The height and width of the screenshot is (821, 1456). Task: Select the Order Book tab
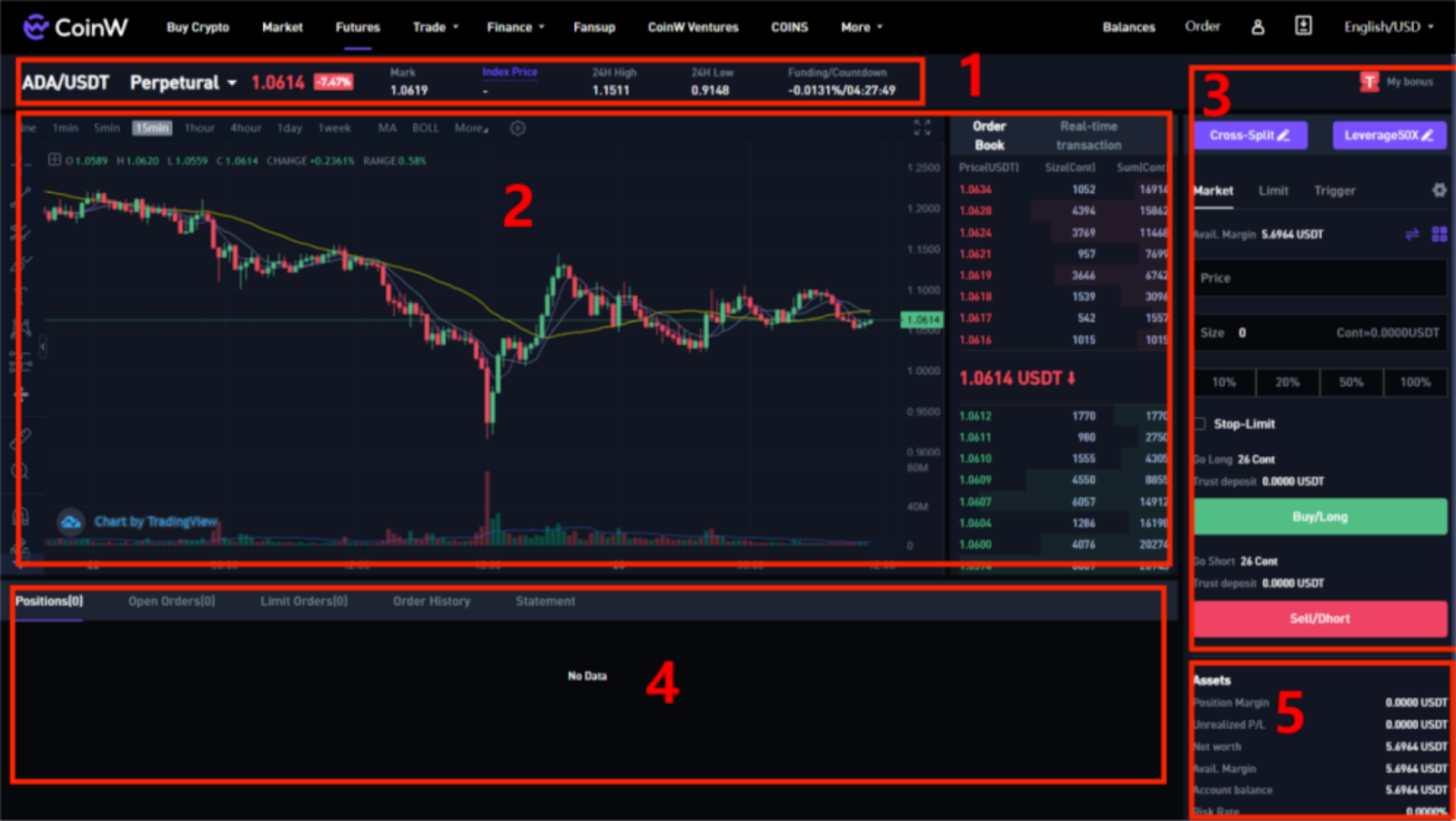[989, 136]
